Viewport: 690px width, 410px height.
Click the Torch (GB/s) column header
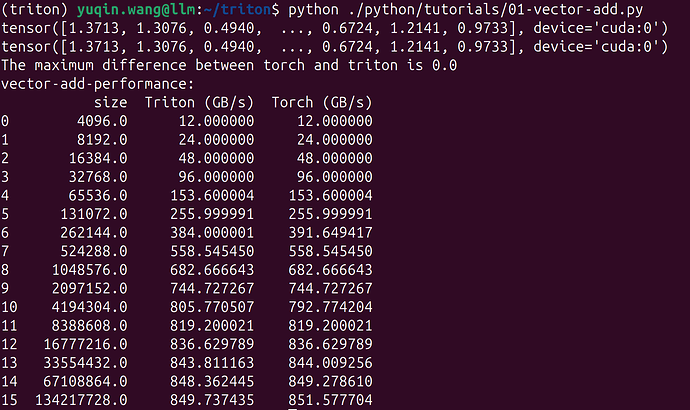coord(322,102)
